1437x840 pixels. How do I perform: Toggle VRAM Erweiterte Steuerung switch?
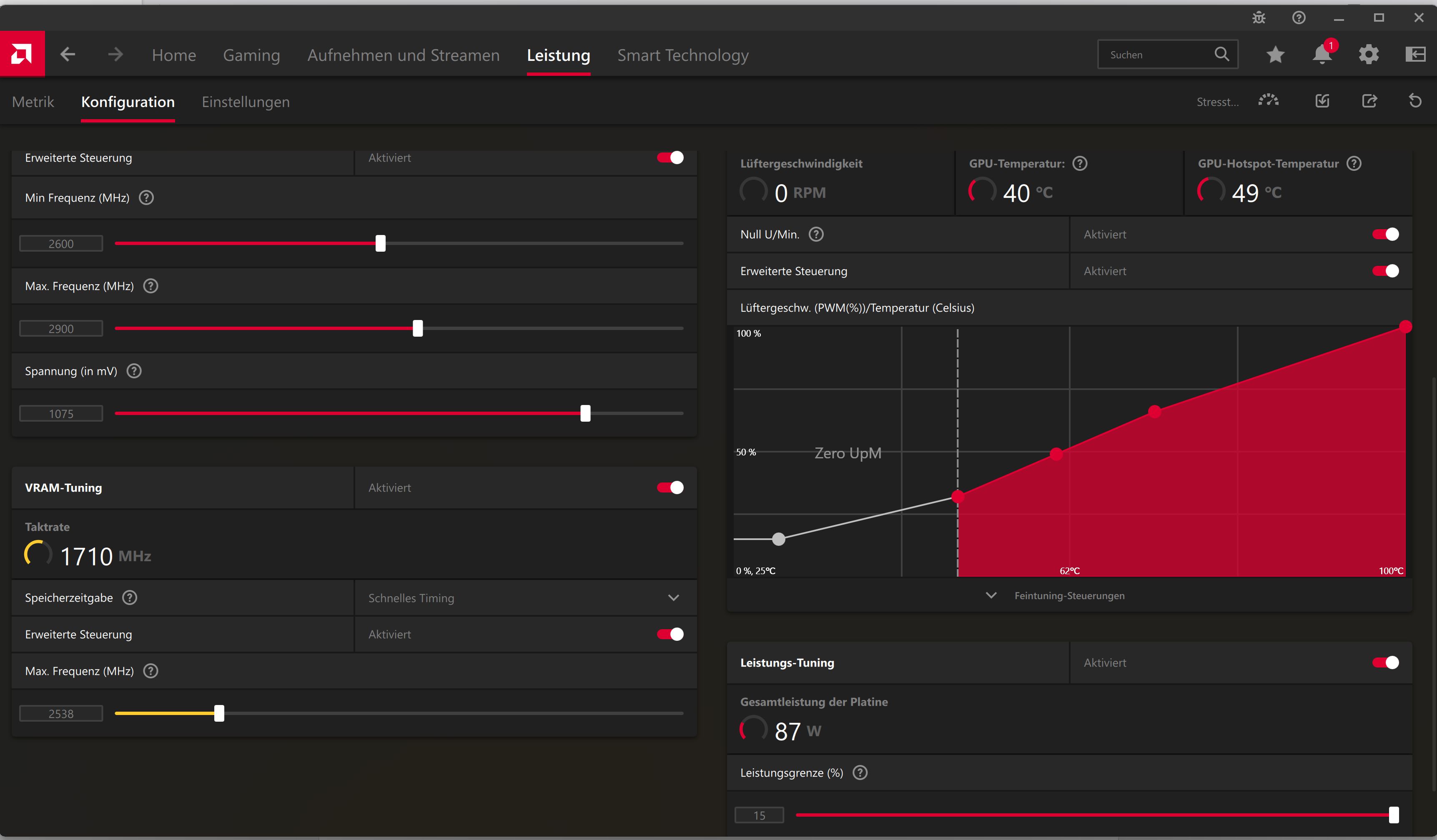[670, 634]
